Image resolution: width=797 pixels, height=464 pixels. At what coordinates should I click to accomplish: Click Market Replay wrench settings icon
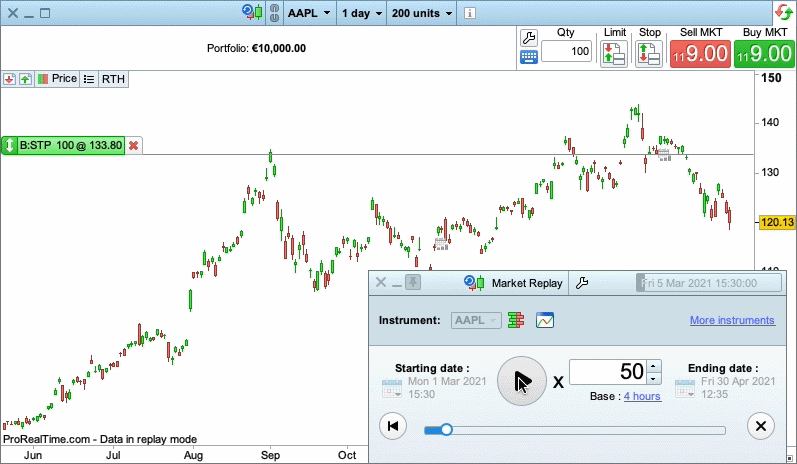[581, 283]
